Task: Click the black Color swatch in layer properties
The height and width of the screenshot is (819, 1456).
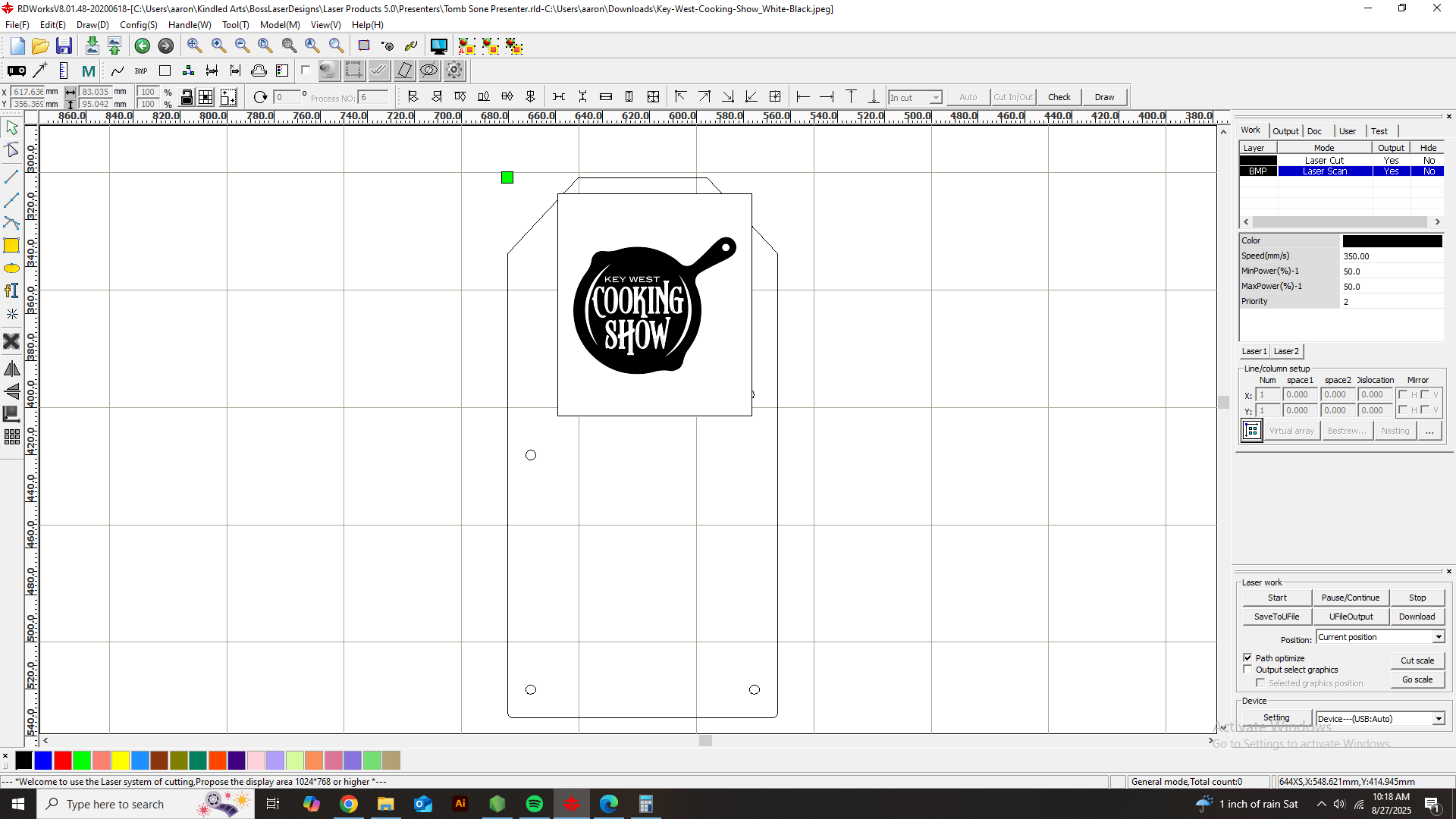Action: (1392, 241)
